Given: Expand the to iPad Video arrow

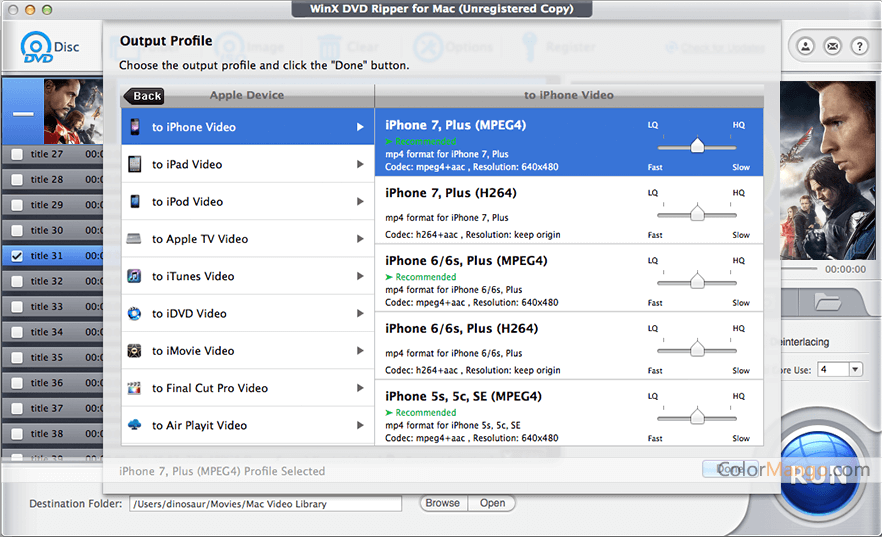Looking at the screenshot, I should [360, 164].
